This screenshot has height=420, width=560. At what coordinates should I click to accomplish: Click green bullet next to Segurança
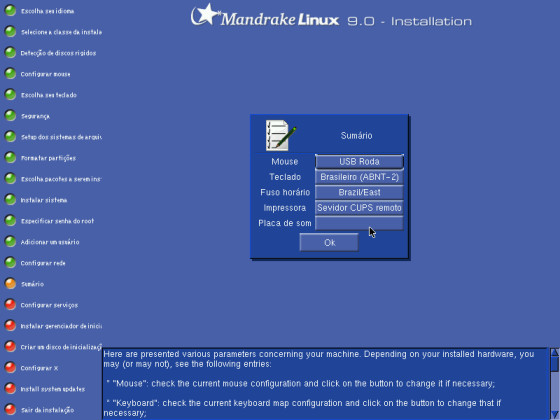click(10, 115)
